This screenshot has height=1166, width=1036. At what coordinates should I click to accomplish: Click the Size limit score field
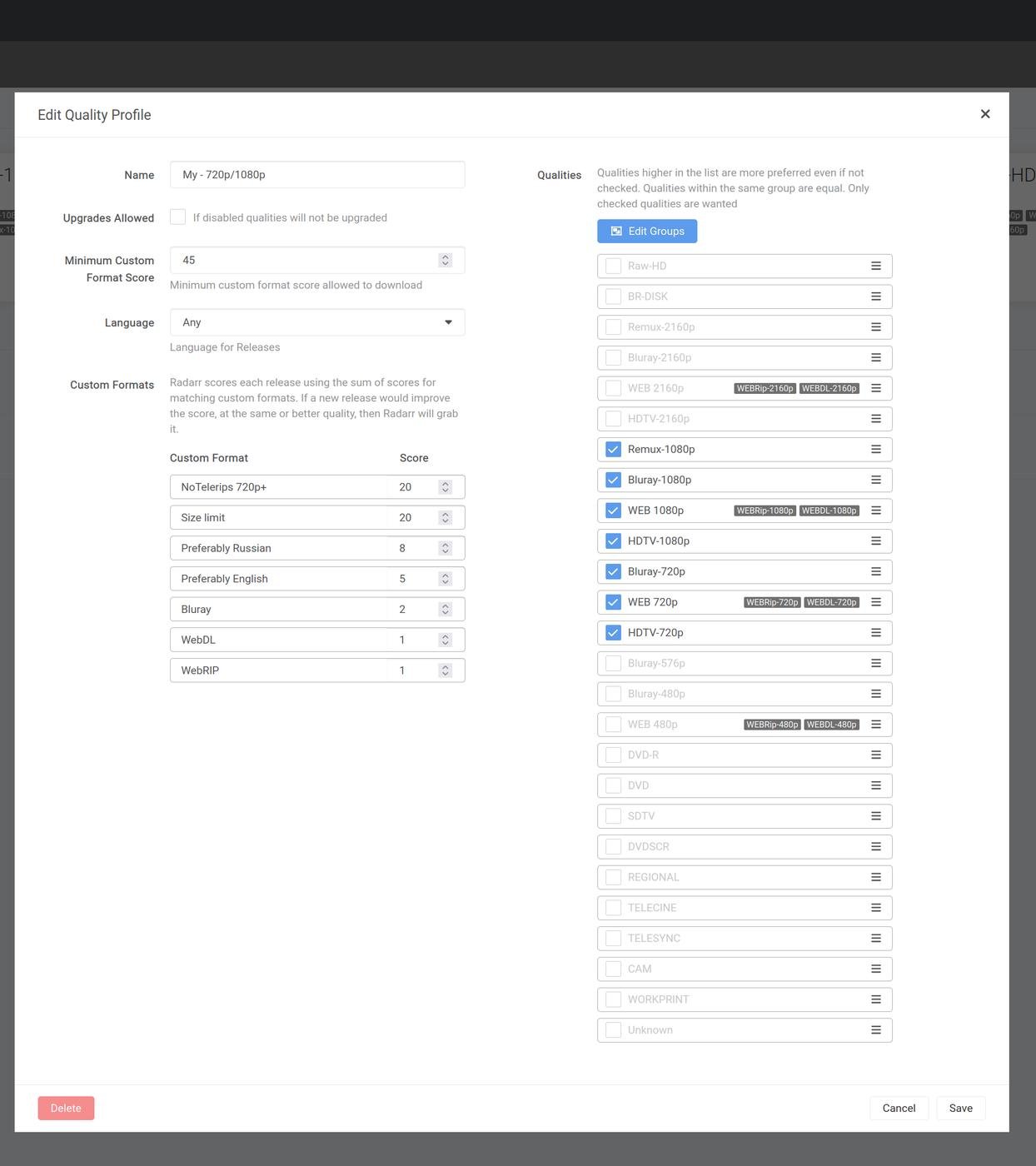(x=412, y=518)
